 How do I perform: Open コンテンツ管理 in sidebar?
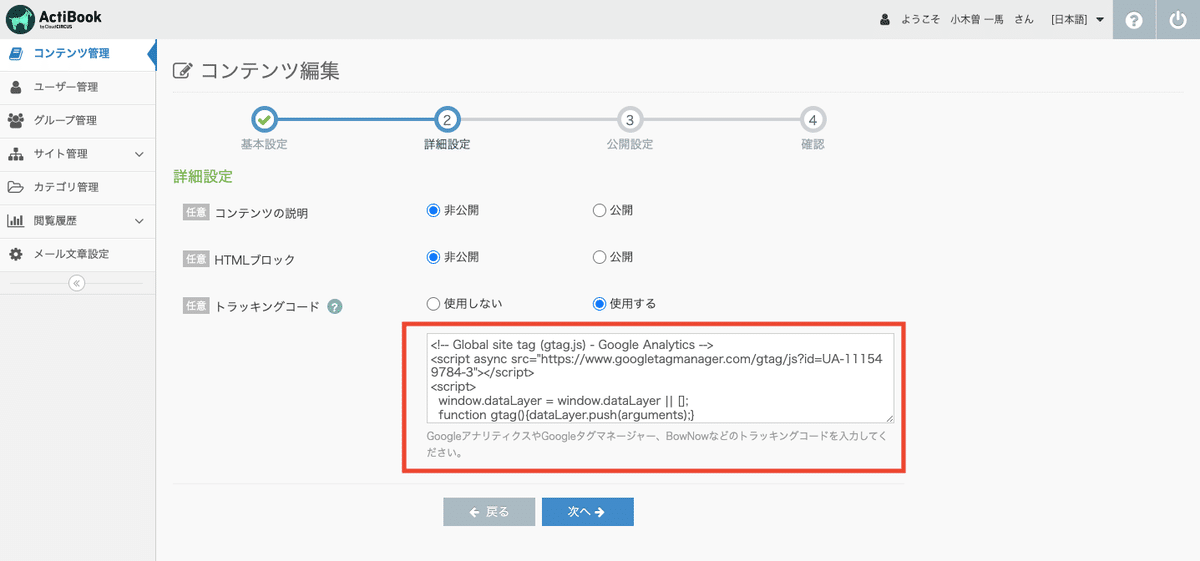[78, 53]
